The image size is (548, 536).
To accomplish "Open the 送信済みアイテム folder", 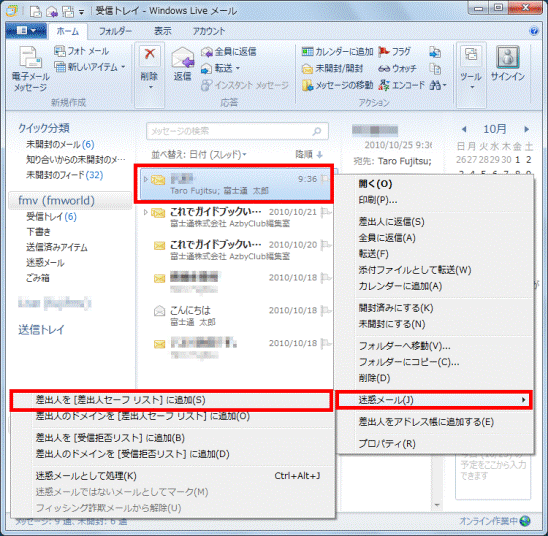I will (57, 247).
